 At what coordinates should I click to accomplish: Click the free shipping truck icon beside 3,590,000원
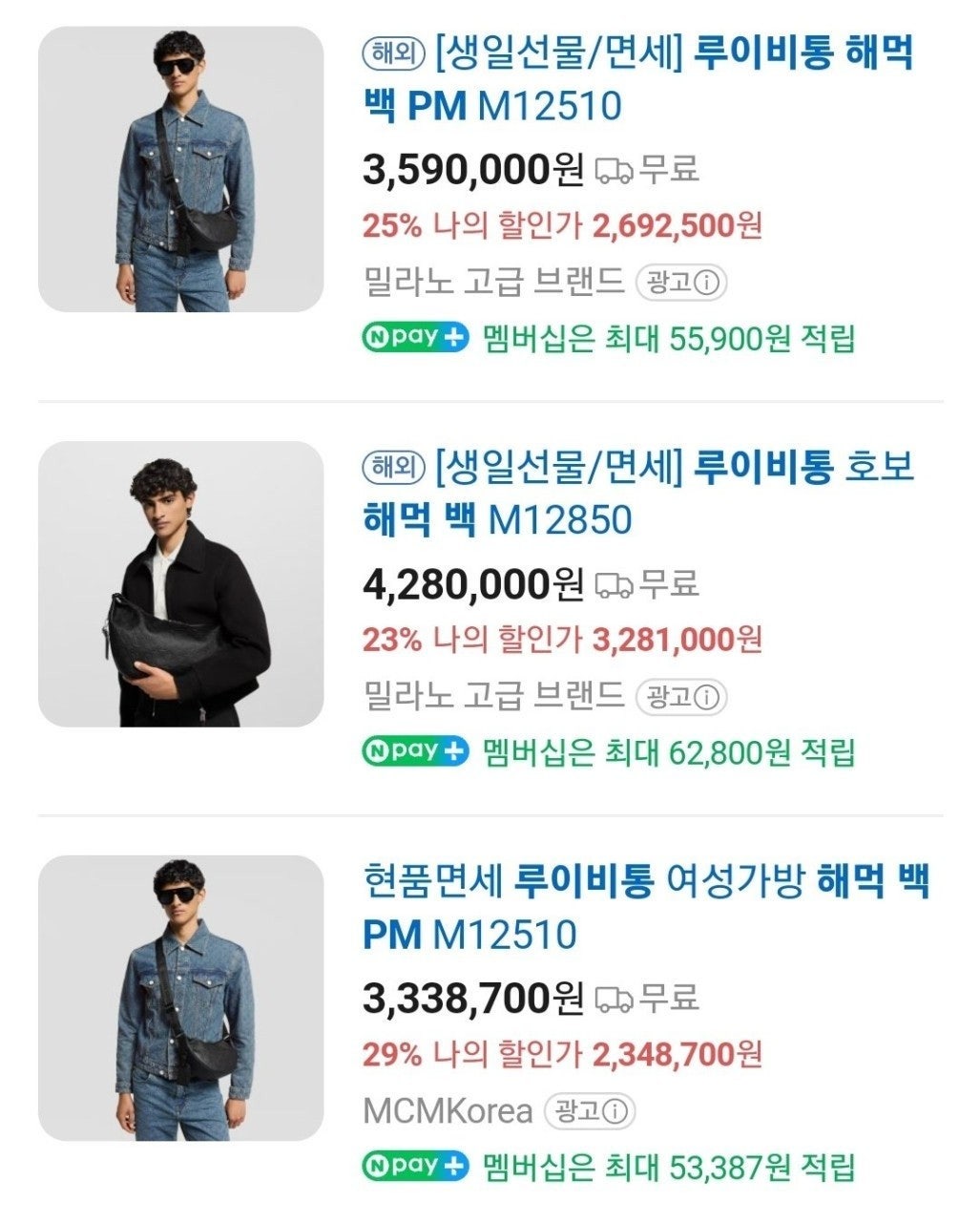coord(614,171)
